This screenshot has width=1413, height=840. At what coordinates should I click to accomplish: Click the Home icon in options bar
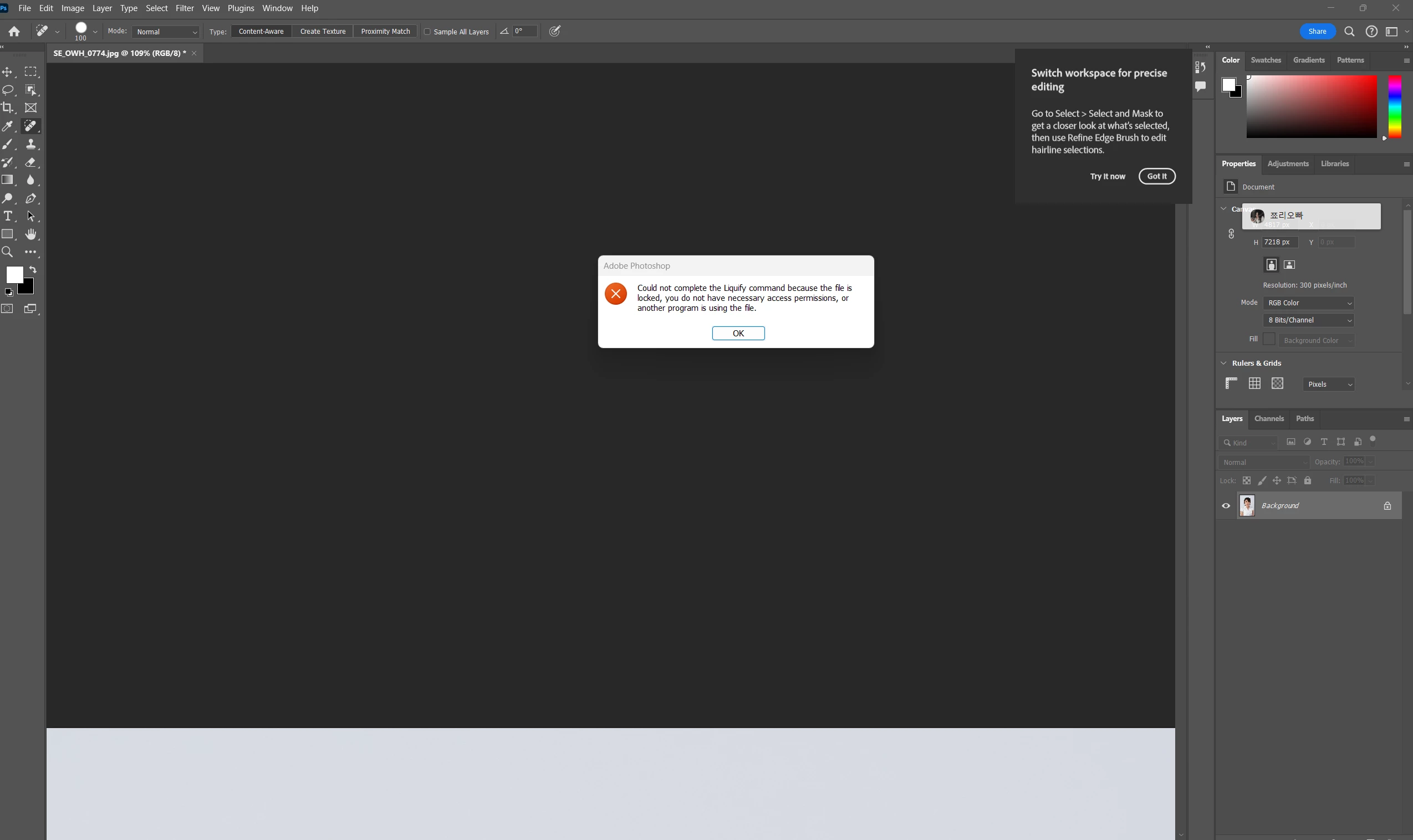[x=14, y=32]
